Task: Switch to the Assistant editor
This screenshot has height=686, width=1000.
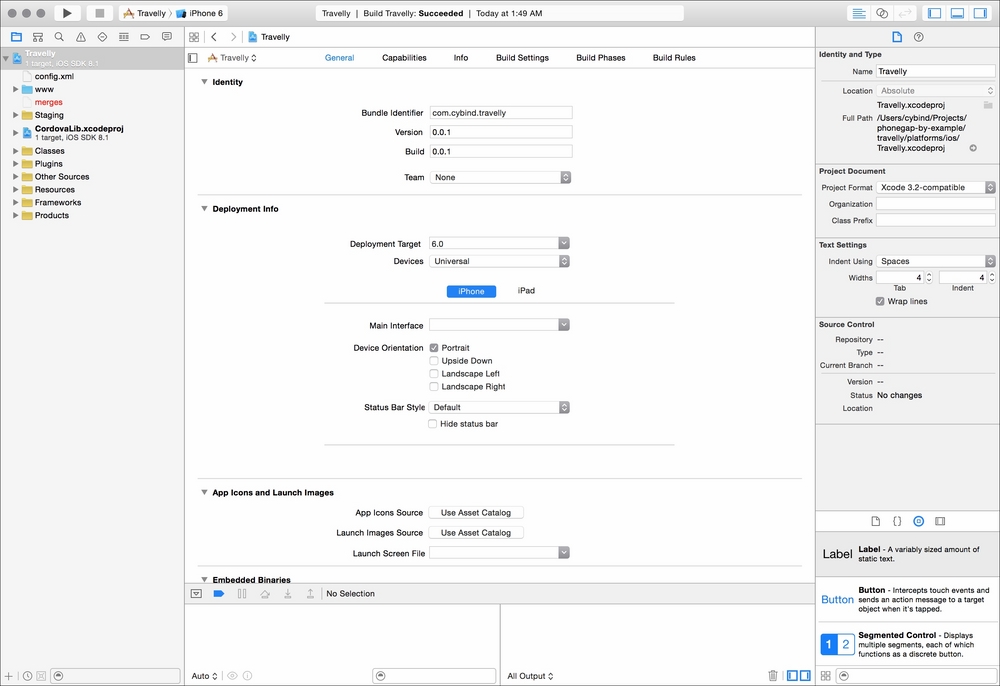Action: [x=882, y=13]
